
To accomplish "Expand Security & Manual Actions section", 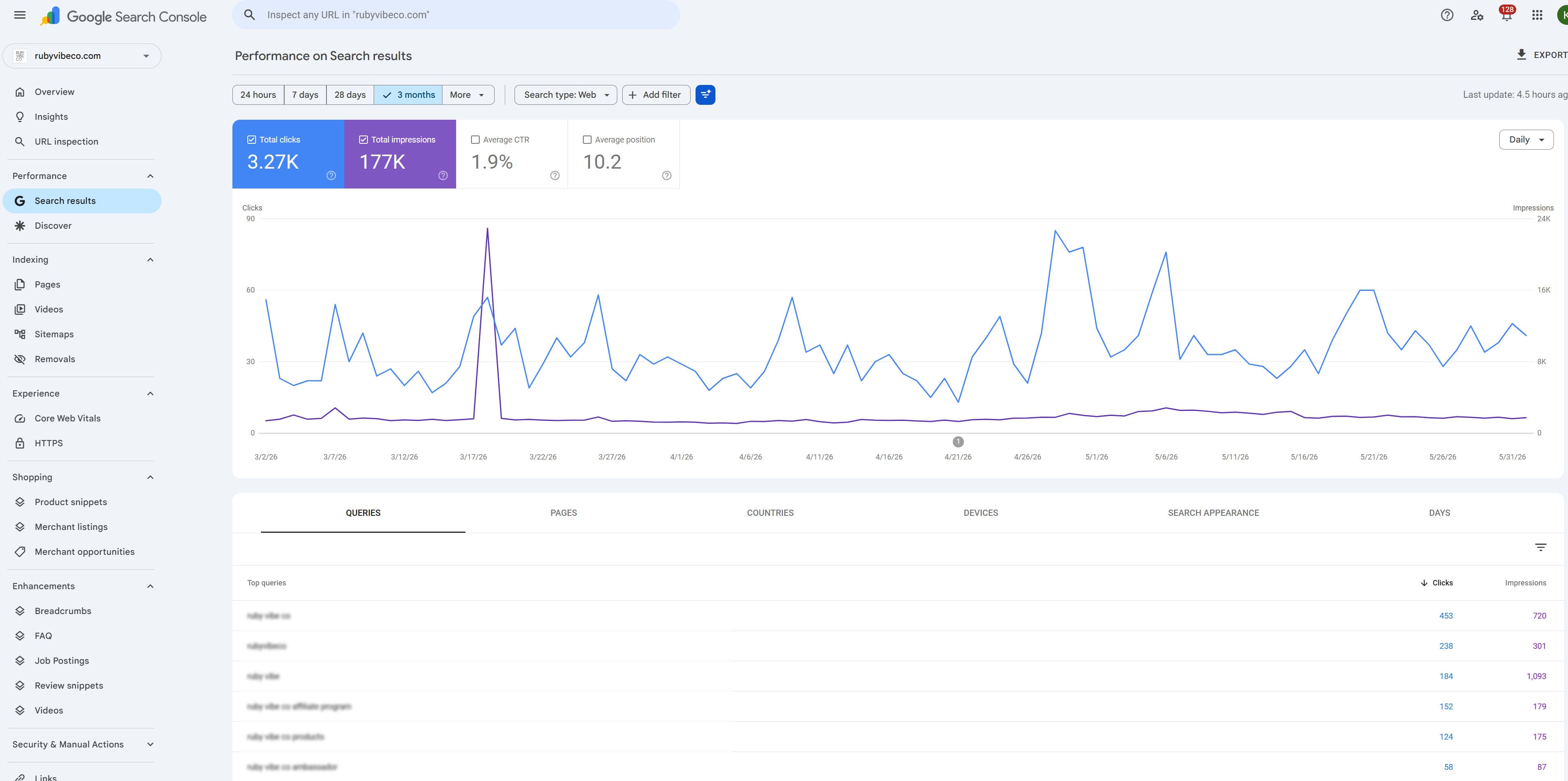I will tap(150, 745).
